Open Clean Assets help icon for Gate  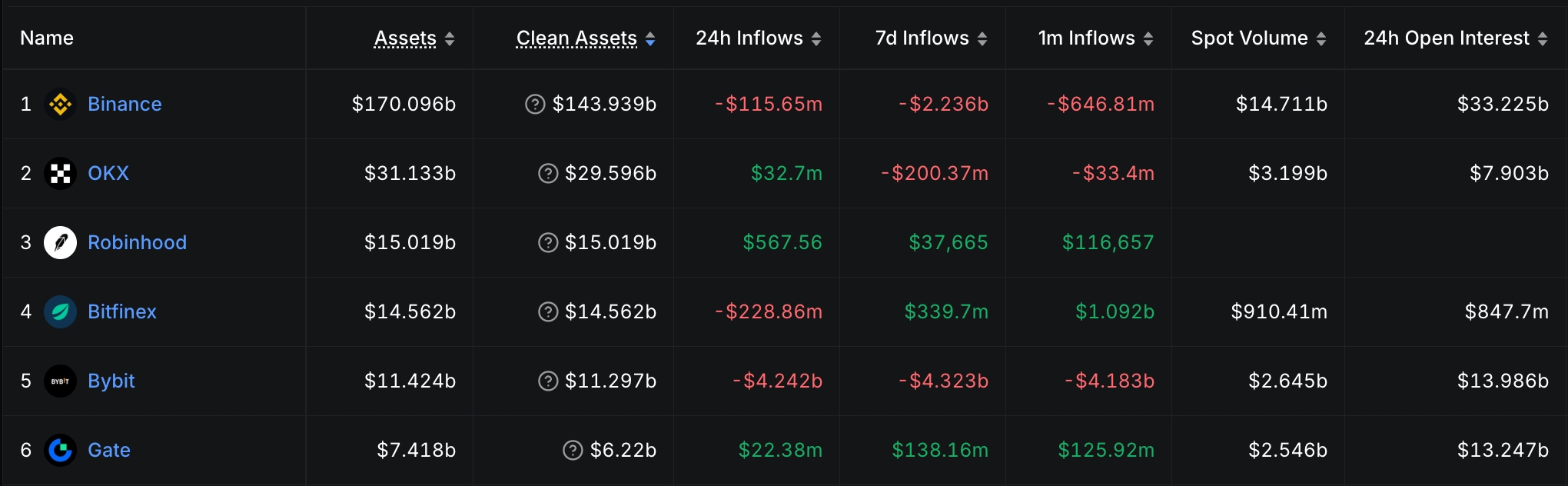[x=573, y=450]
